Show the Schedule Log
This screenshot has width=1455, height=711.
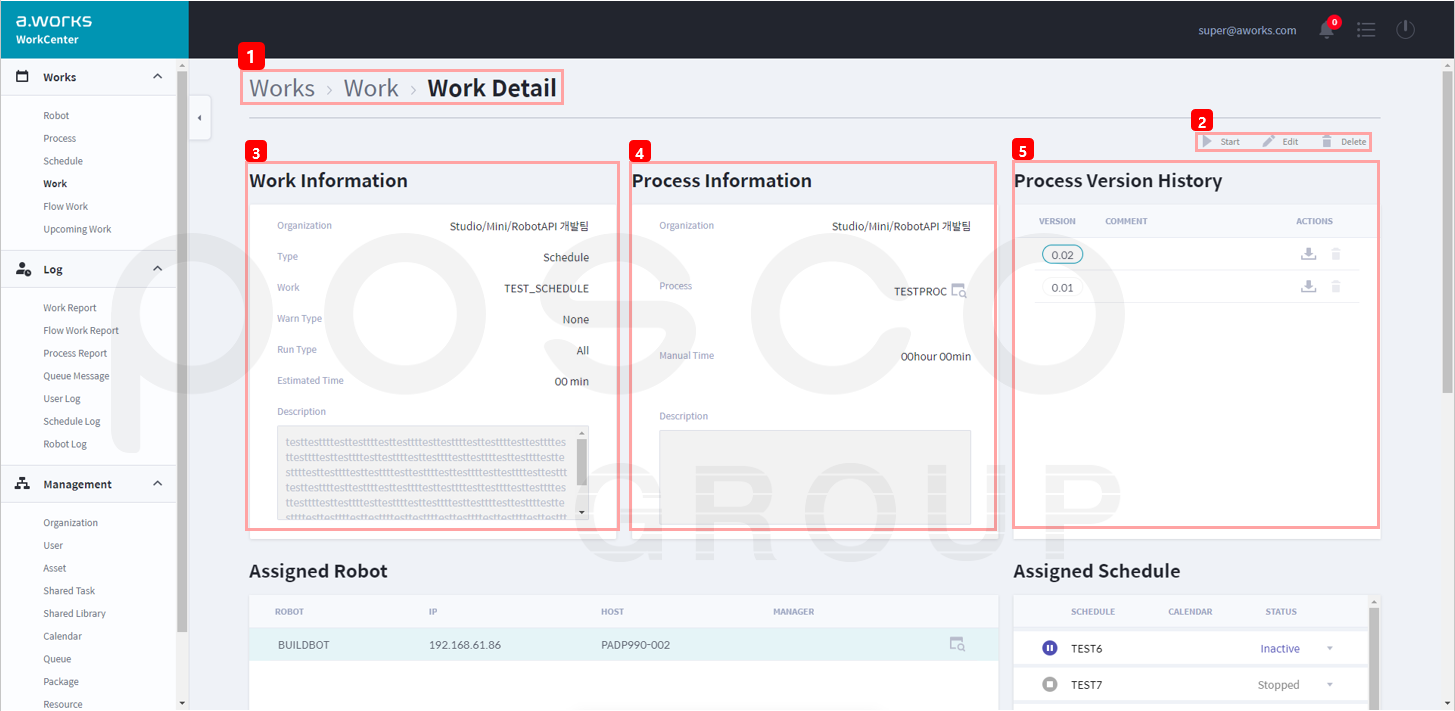[x=72, y=422]
